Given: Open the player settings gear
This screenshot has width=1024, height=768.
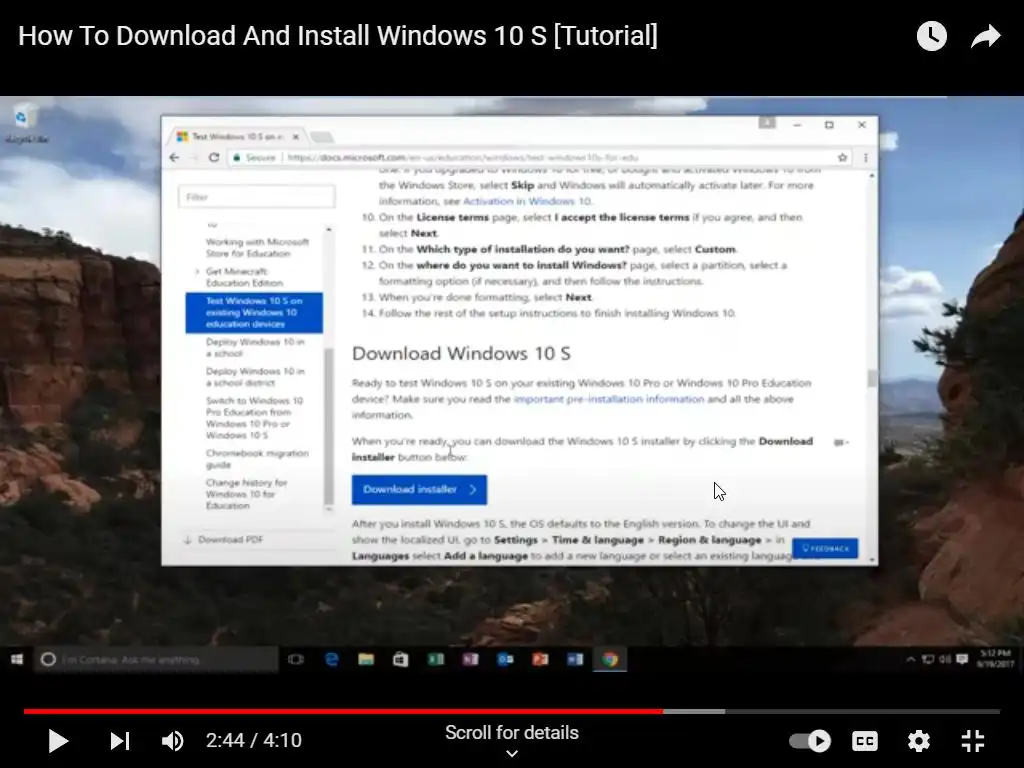Looking at the screenshot, I should click(x=918, y=741).
